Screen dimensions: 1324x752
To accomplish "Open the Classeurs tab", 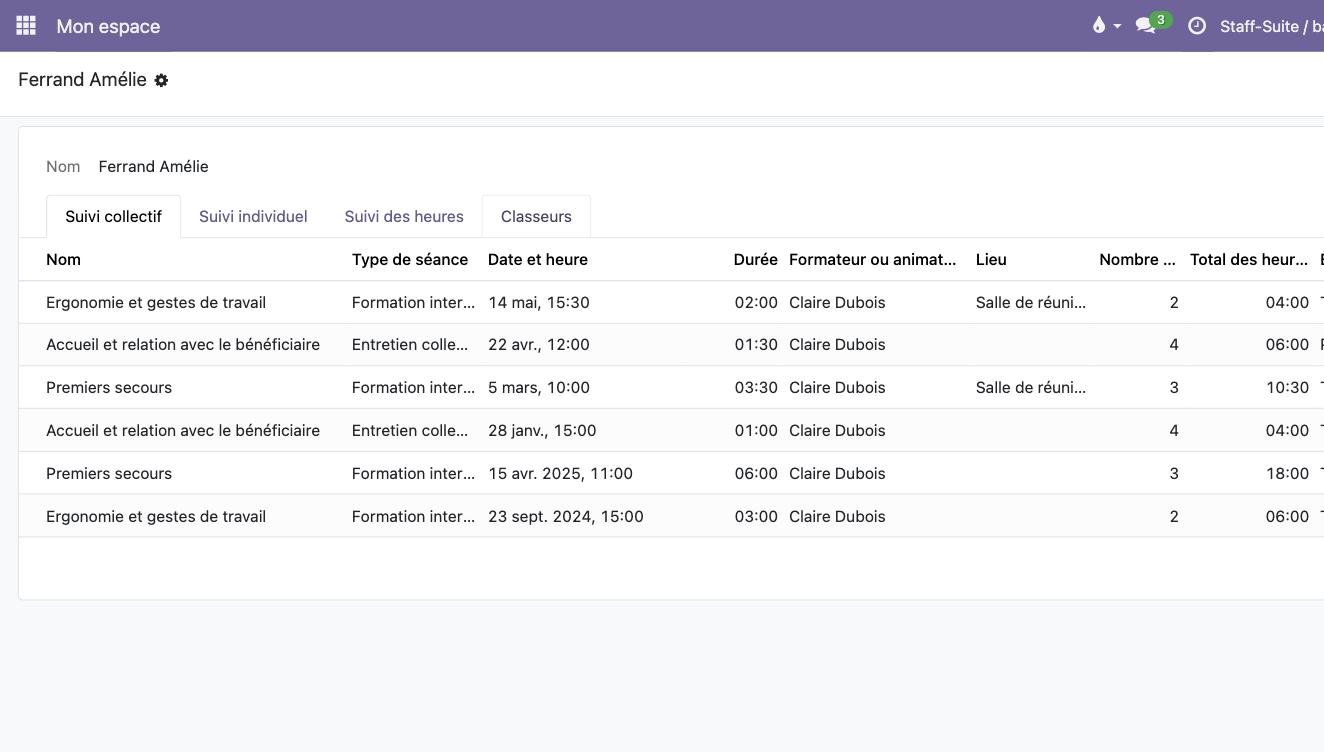I will [x=536, y=216].
